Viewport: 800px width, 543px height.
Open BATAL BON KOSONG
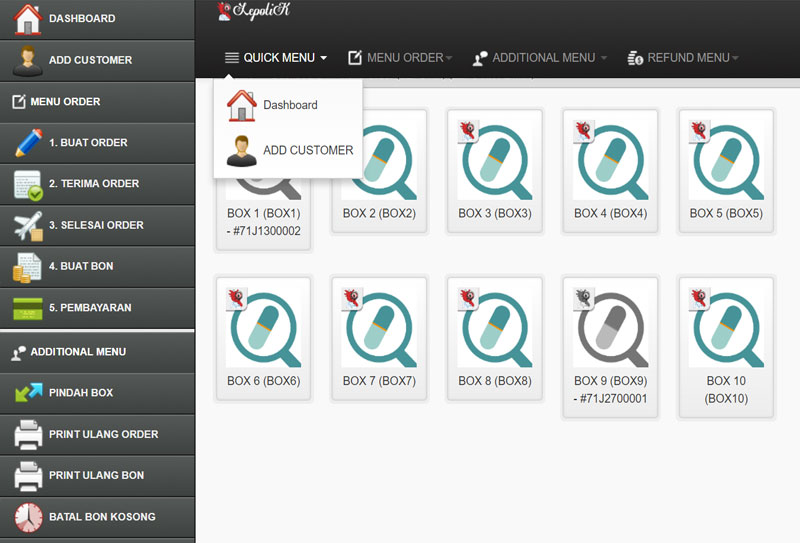[x=97, y=517]
